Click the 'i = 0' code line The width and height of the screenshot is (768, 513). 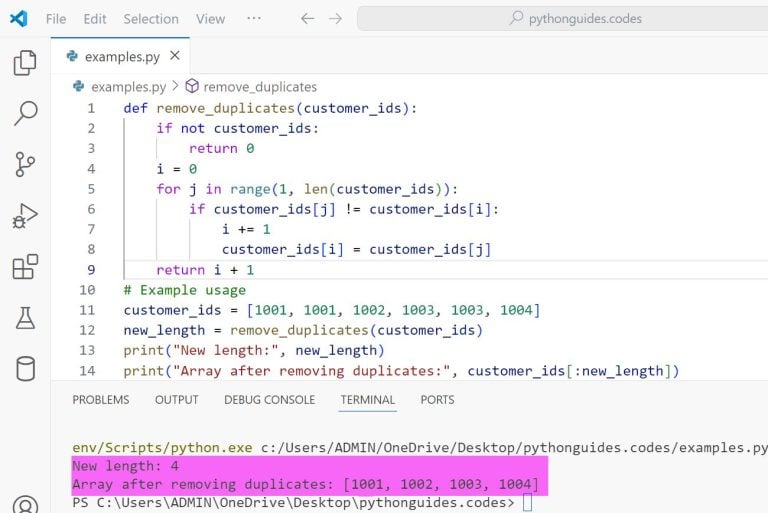pyautogui.click(x=176, y=169)
